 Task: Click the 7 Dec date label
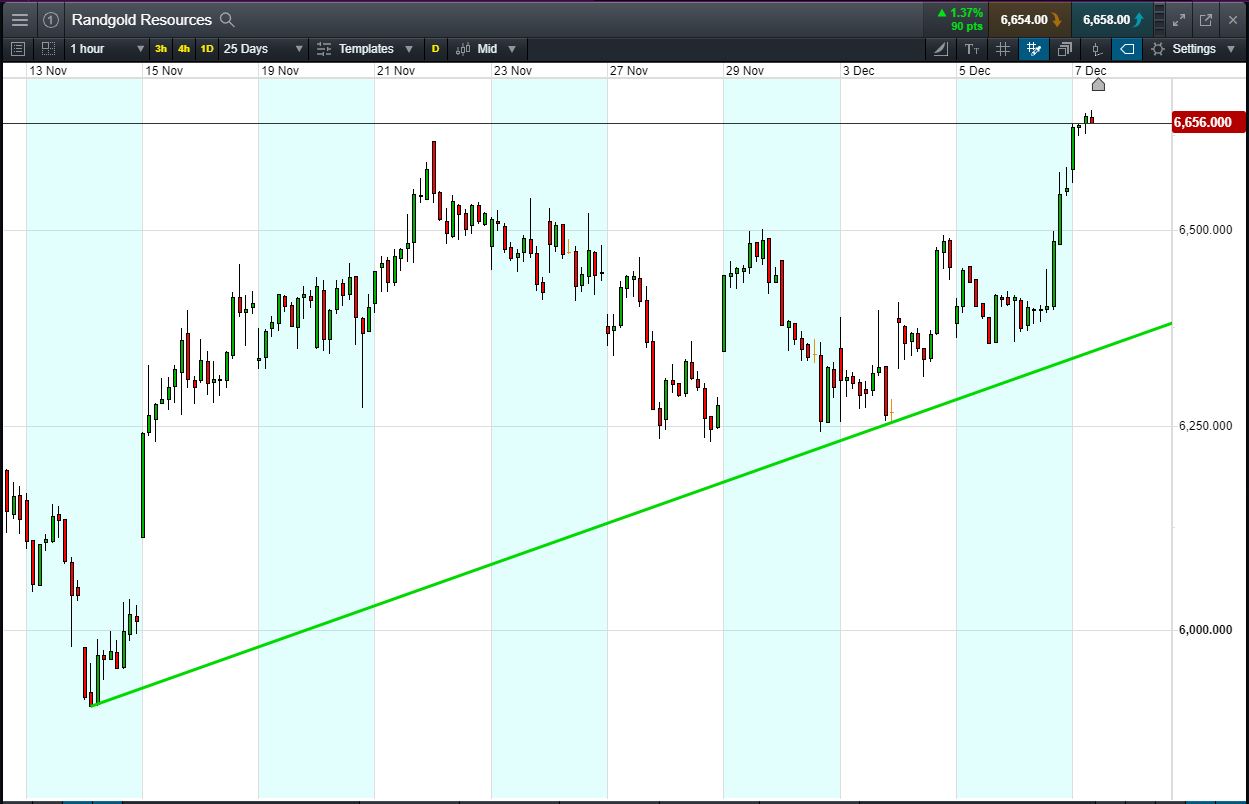[1090, 70]
